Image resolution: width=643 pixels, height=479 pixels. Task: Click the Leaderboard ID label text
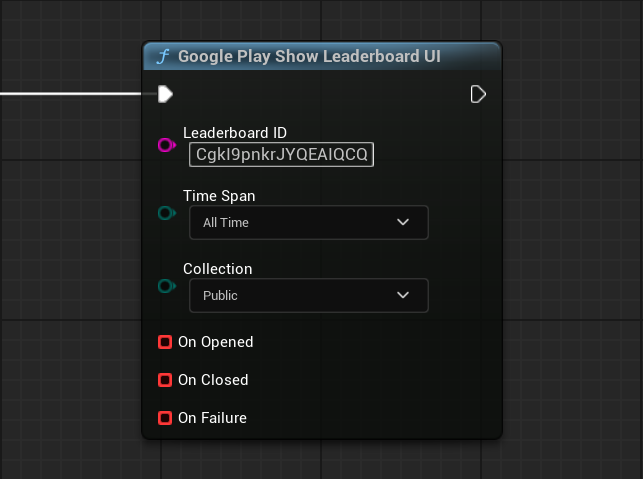click(235, 133)
